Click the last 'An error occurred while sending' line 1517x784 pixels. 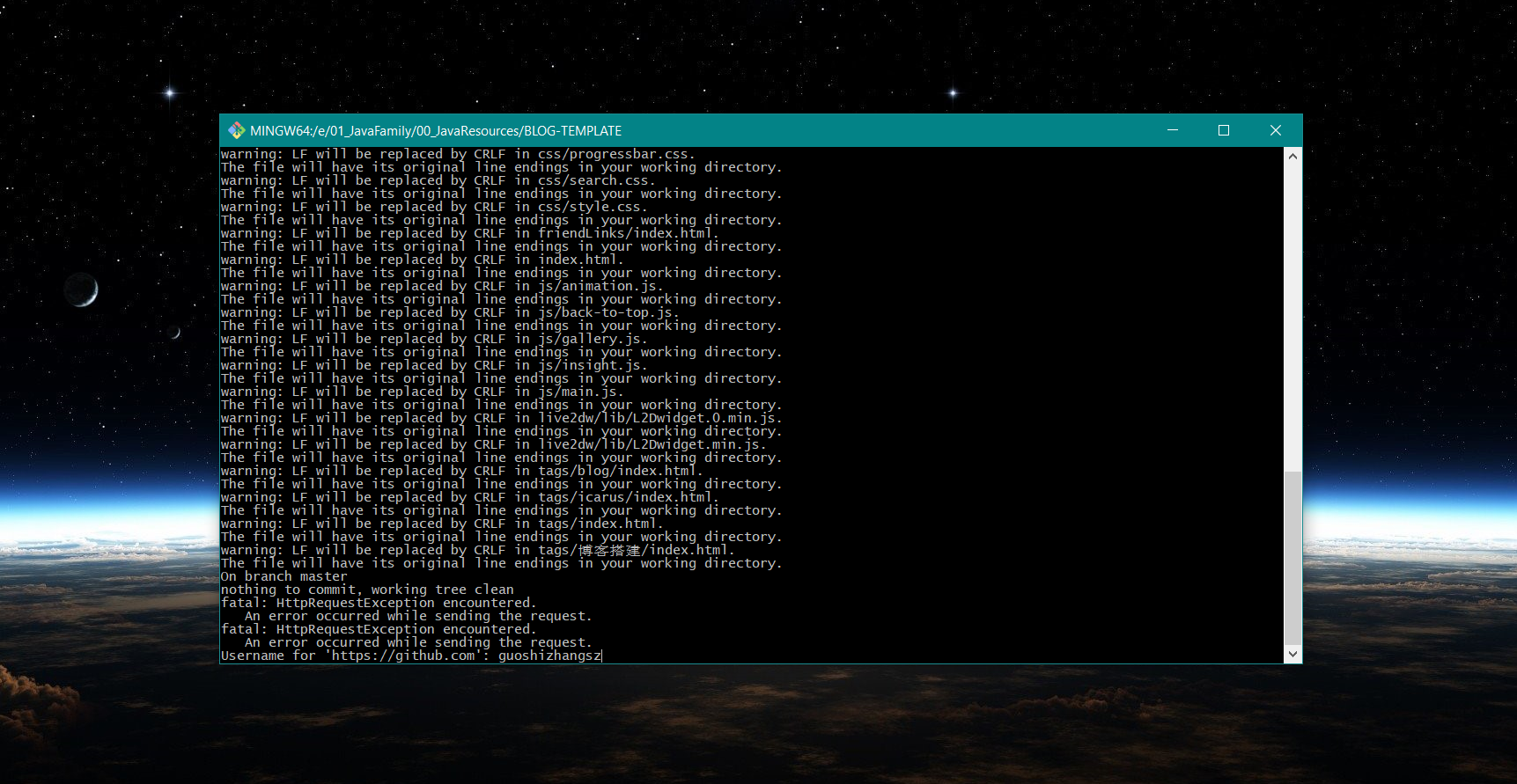point(417,642)
